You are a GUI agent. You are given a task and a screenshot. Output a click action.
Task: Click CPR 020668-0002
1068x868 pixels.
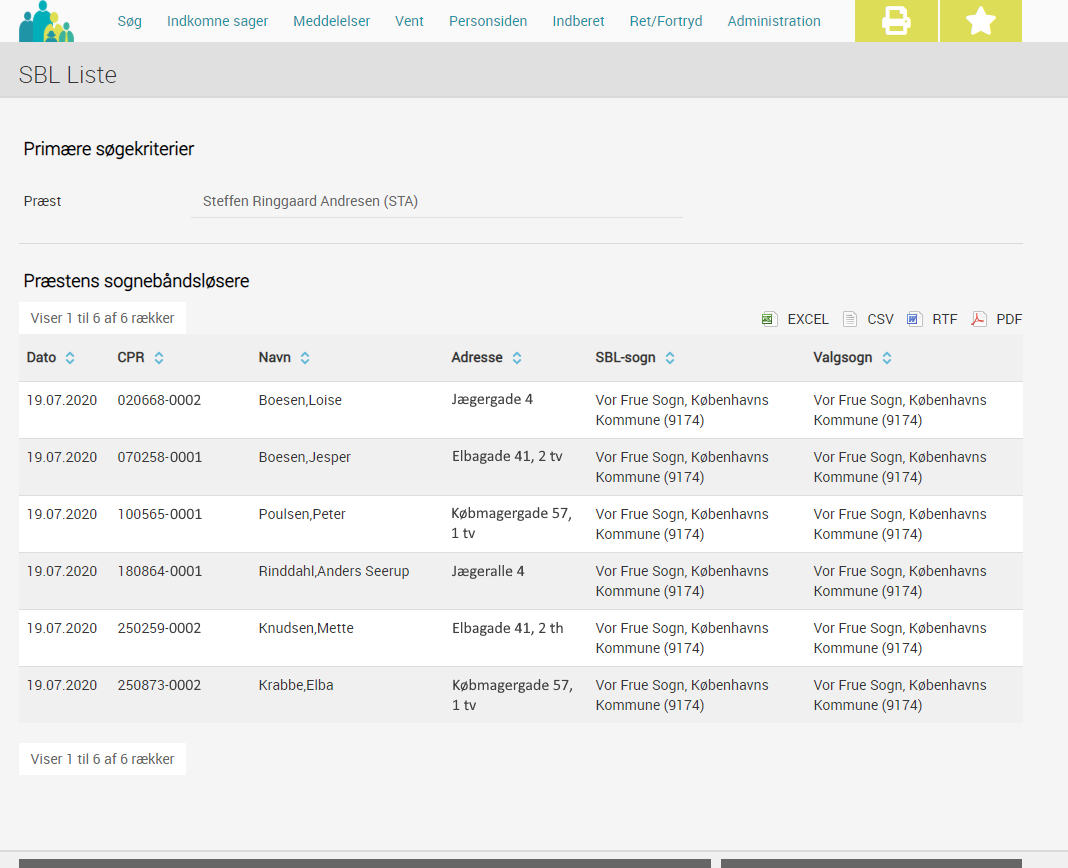(159, 400)
